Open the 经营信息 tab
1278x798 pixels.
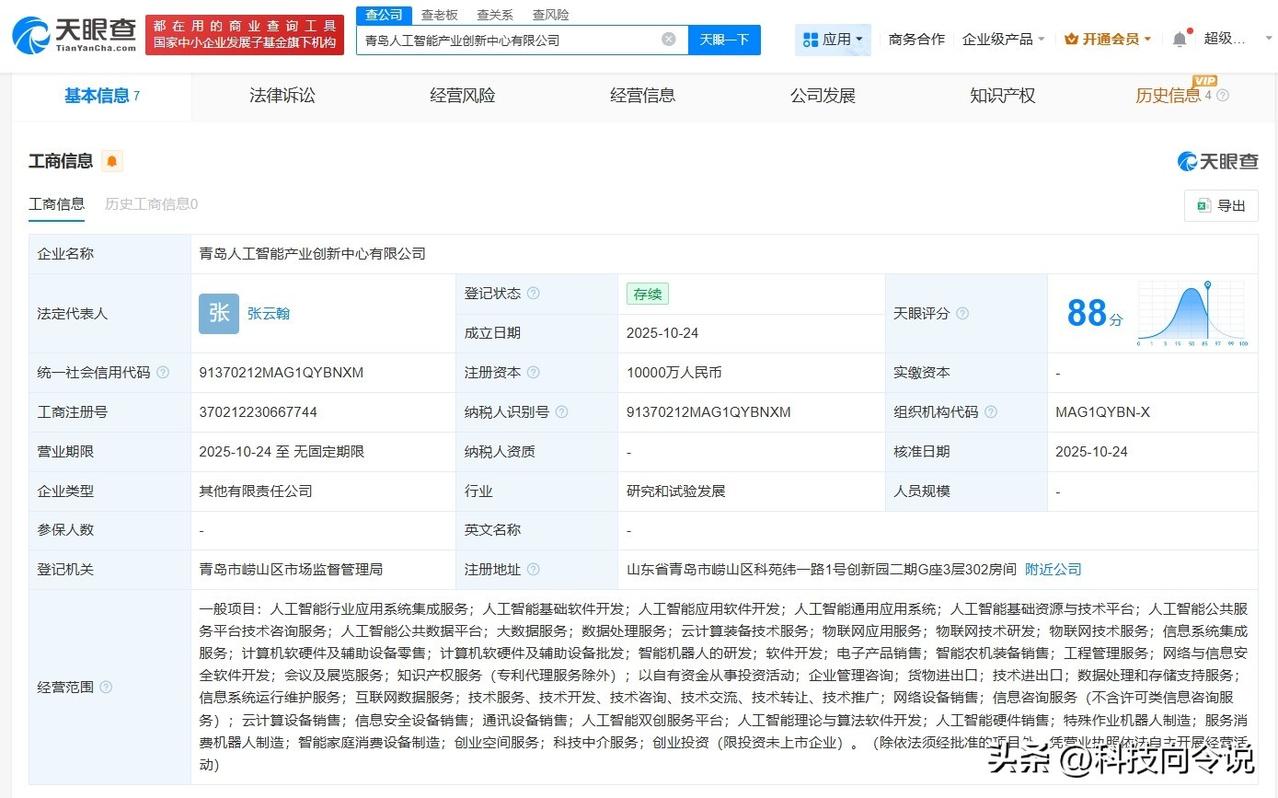click(x=643, y=96)
